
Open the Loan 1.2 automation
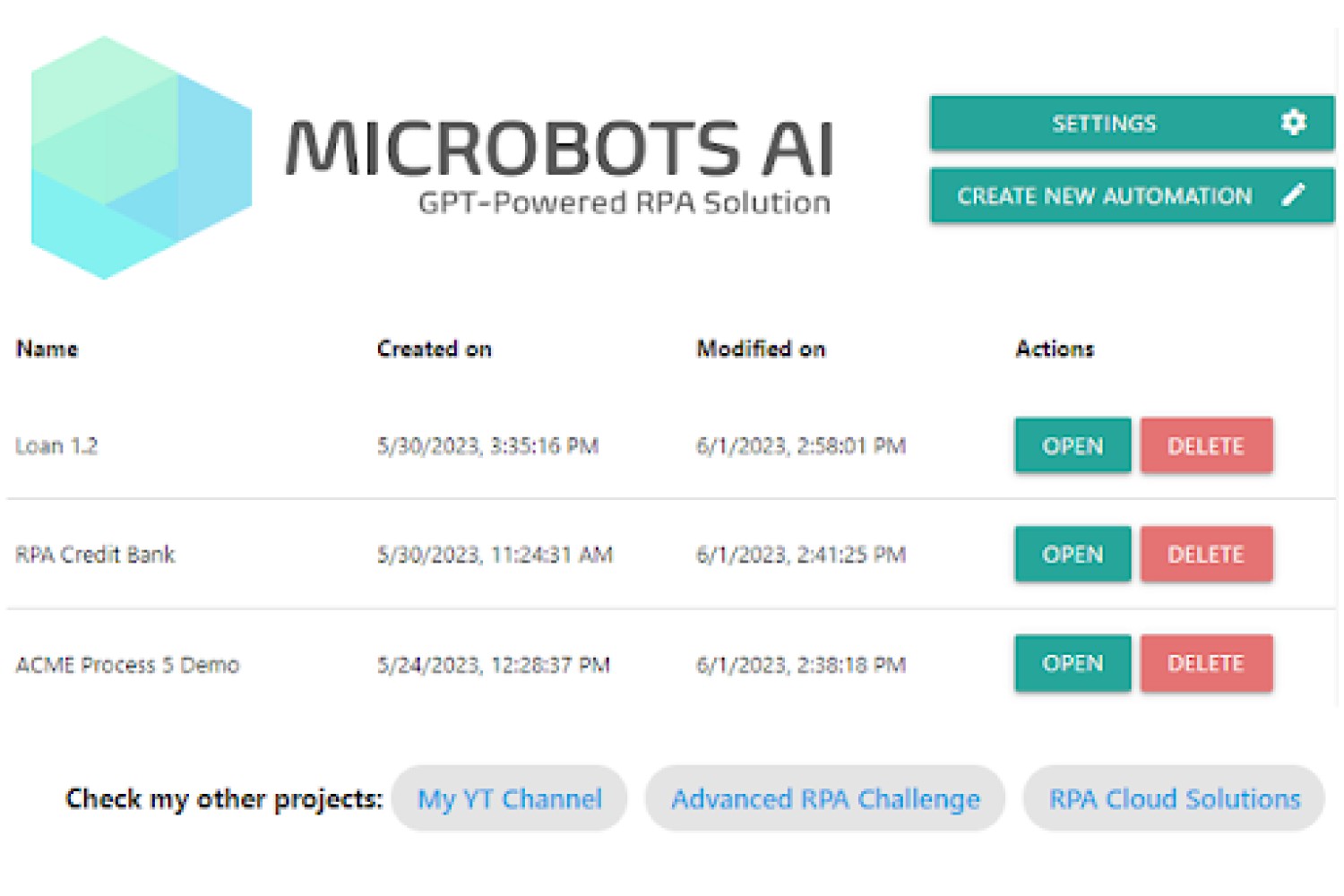tap(1073, 445)
